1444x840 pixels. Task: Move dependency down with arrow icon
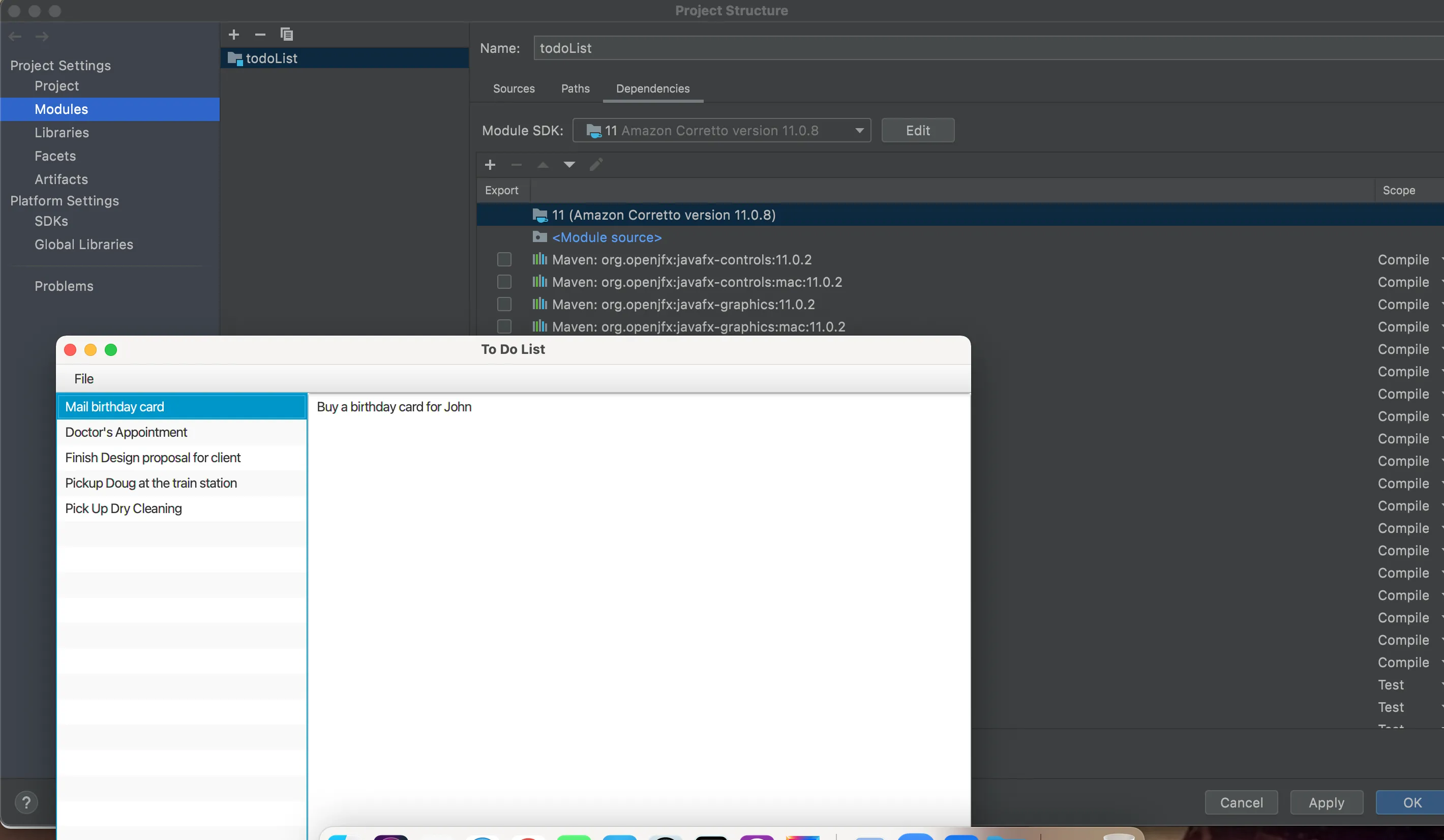tap(569, 165)
